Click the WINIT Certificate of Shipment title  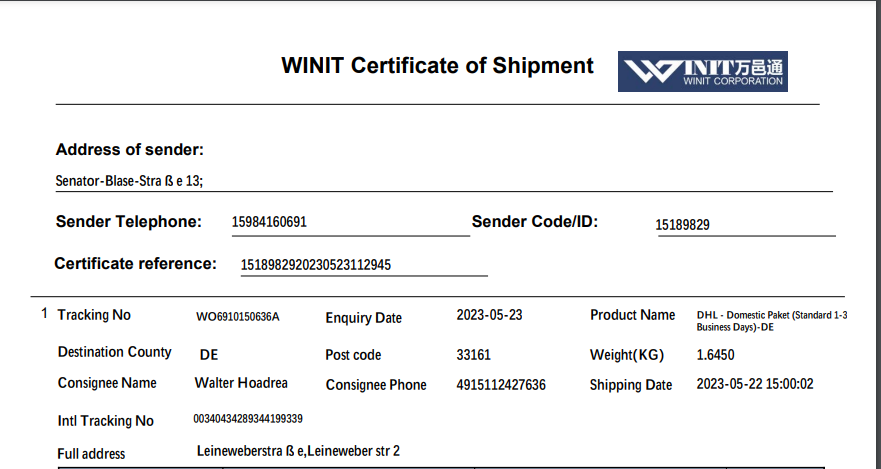(x=437, y=66)
